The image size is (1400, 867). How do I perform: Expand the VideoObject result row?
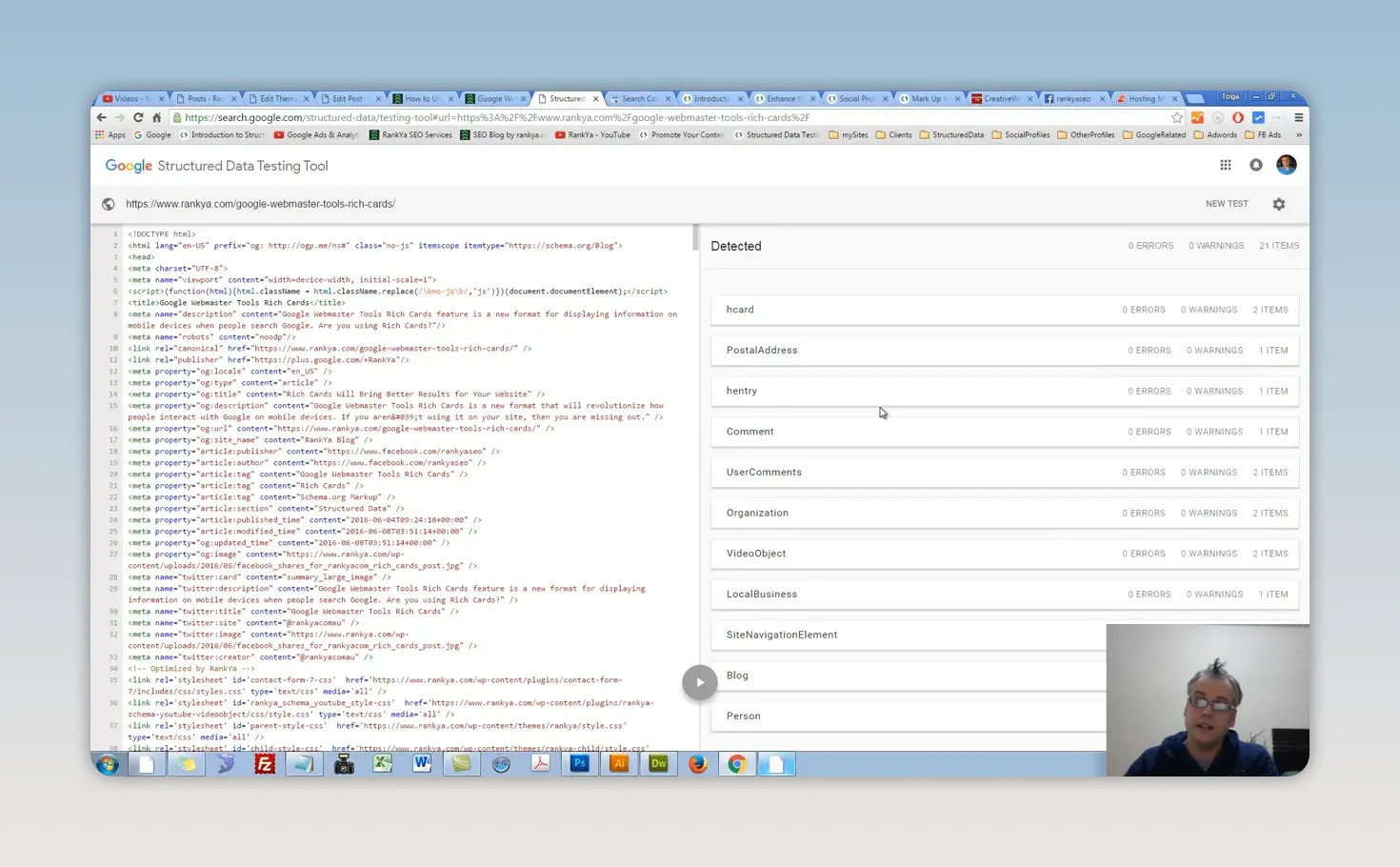click(x=1005, y=554)
